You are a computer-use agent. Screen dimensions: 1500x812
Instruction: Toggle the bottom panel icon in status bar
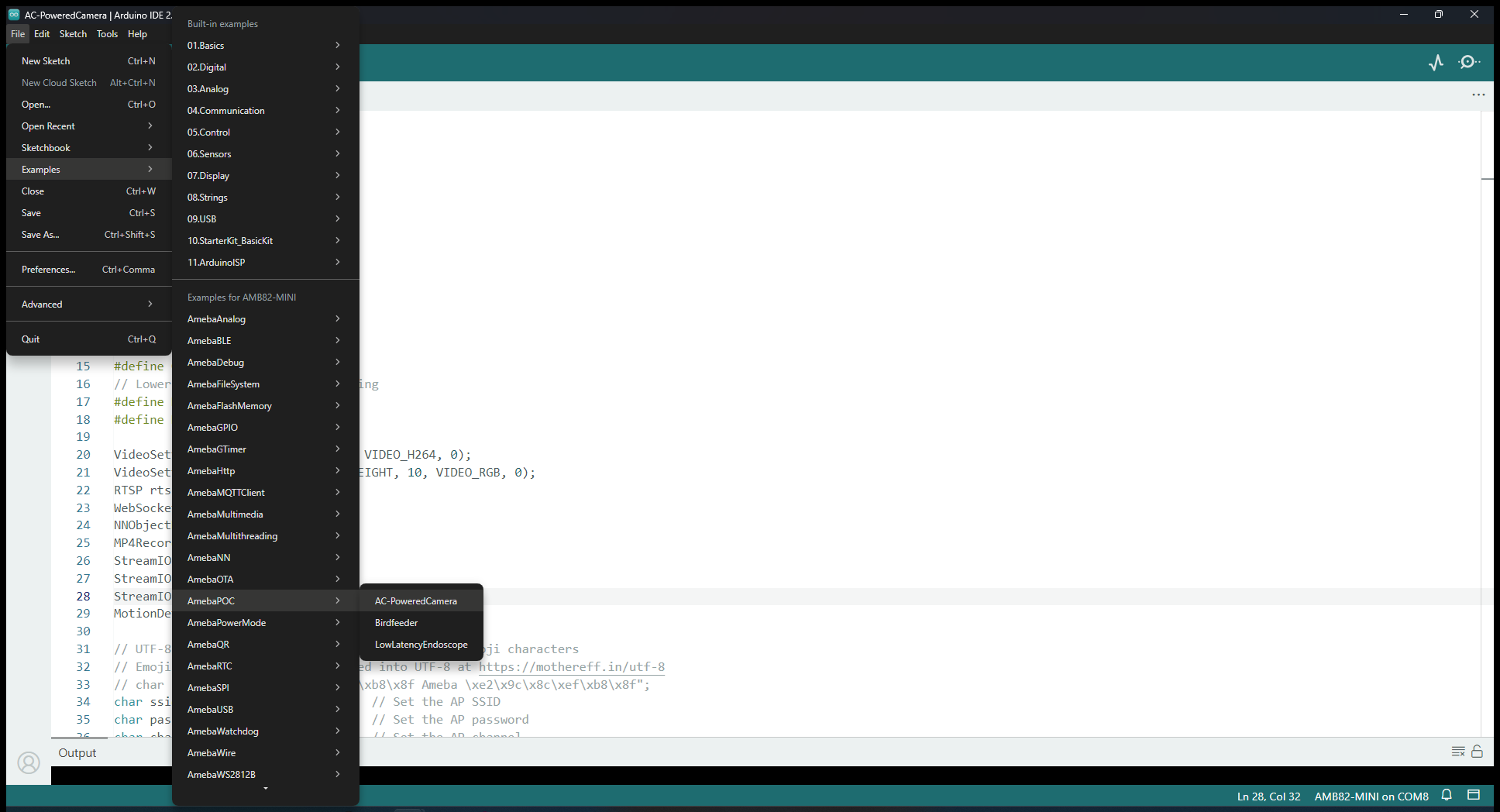pos(1474,795)
